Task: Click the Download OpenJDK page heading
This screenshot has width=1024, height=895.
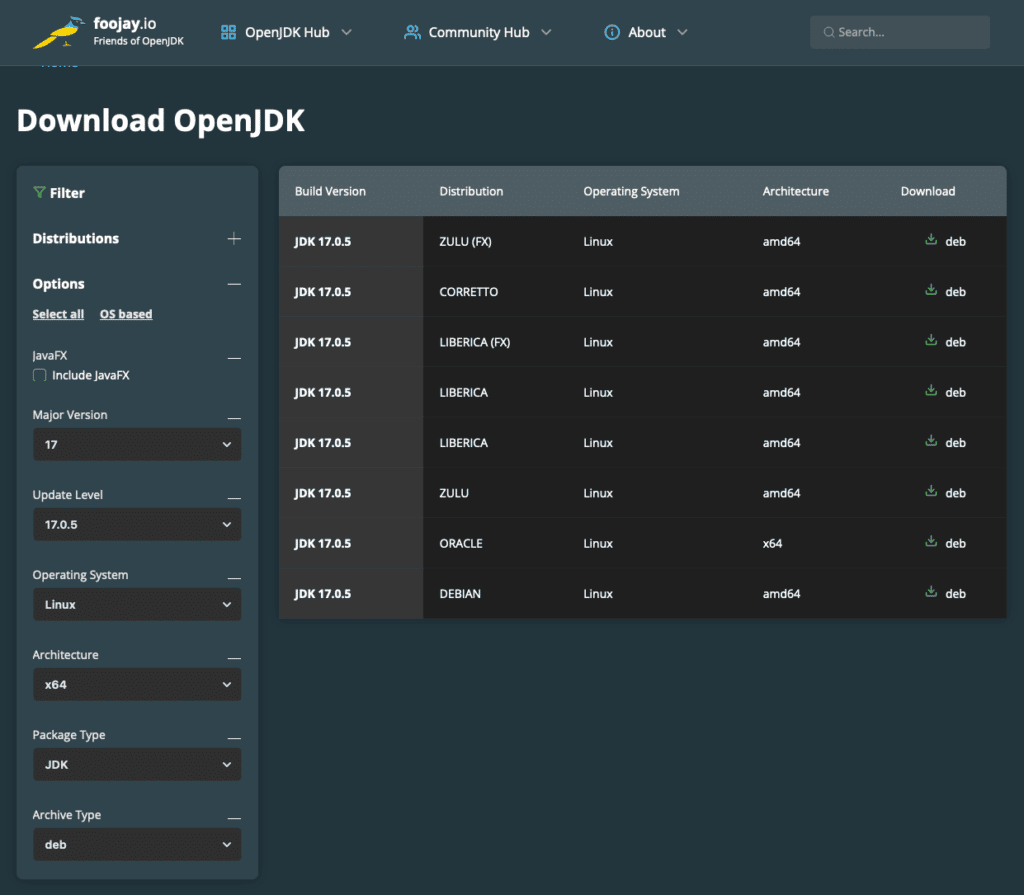Action: pyautogui.click(x=161, y=120)
